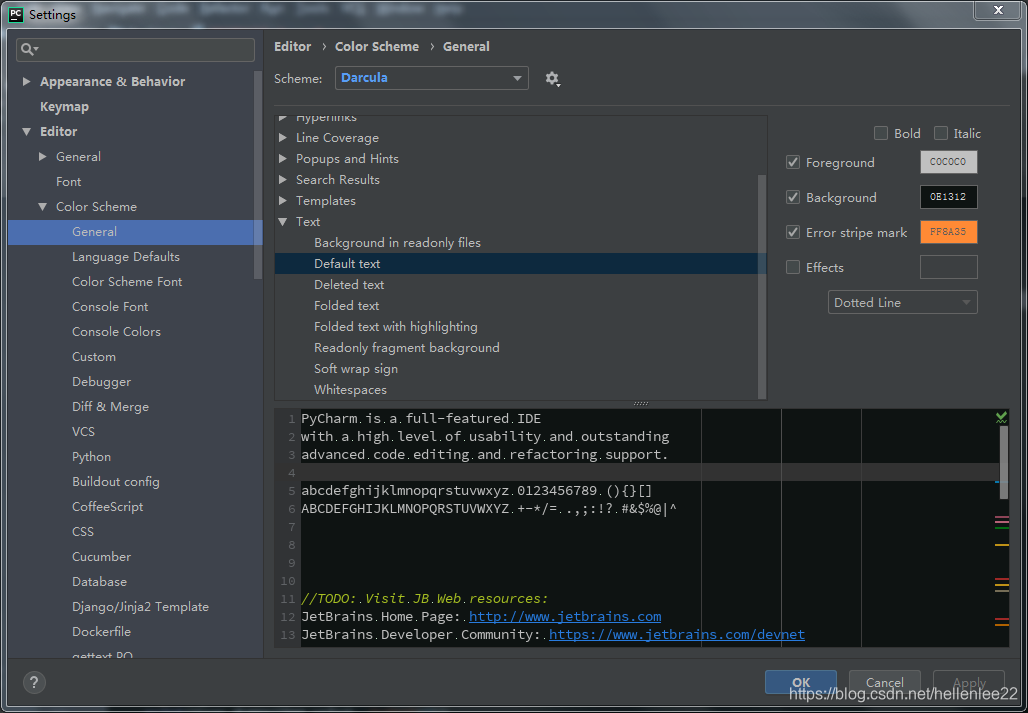This screenshot has height=713, width=1028.
Task: Open Console Font page
Action: (x=110, y=307)
